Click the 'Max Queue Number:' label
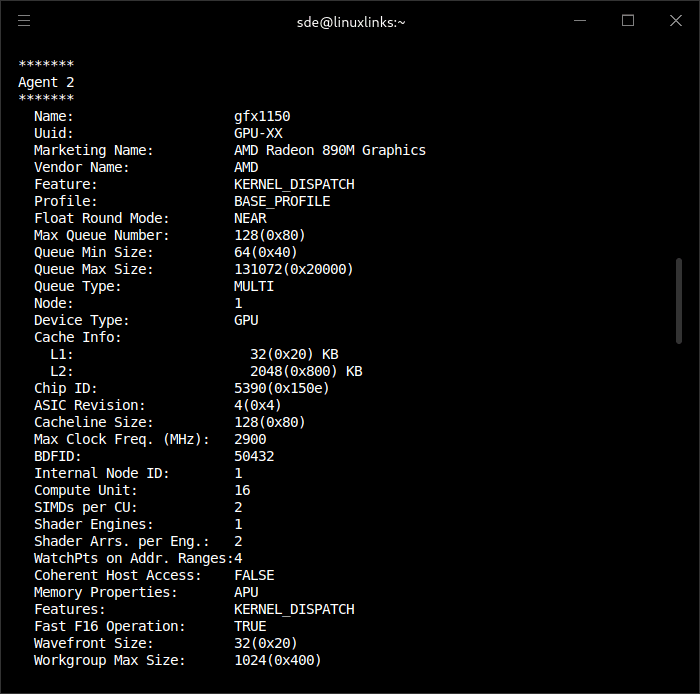This screenshot has width=700, height=694. [x=102, y=235]
